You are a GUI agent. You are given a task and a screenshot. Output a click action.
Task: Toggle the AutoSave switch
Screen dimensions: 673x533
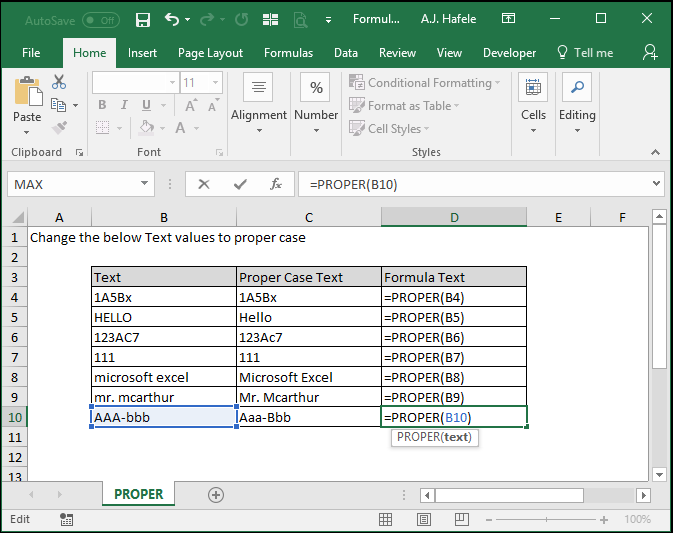pyautogui.click(x=101, y=20)
